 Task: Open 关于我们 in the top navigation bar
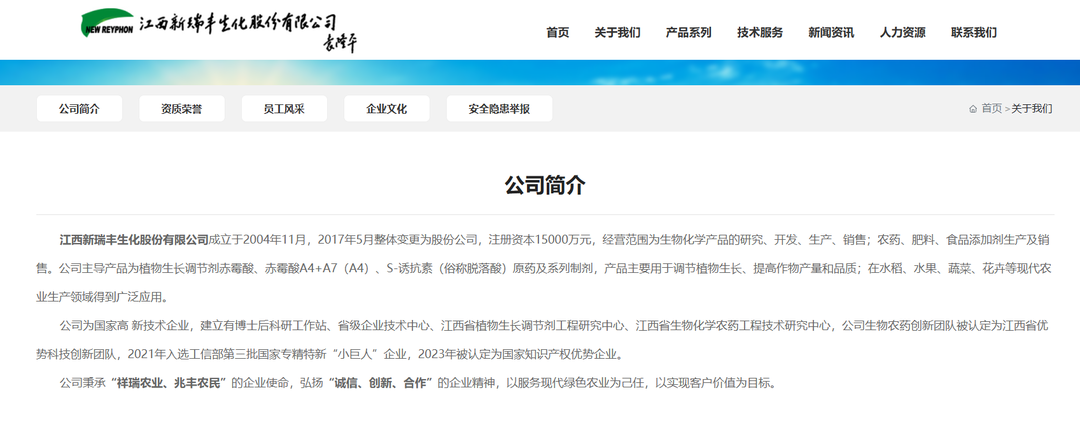617,32
